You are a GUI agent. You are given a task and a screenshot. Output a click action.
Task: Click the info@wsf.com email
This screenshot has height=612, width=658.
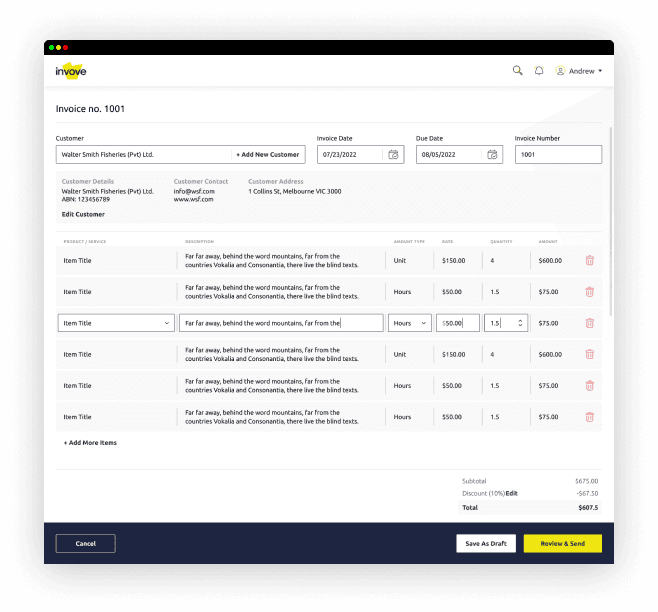pos(194,191)
